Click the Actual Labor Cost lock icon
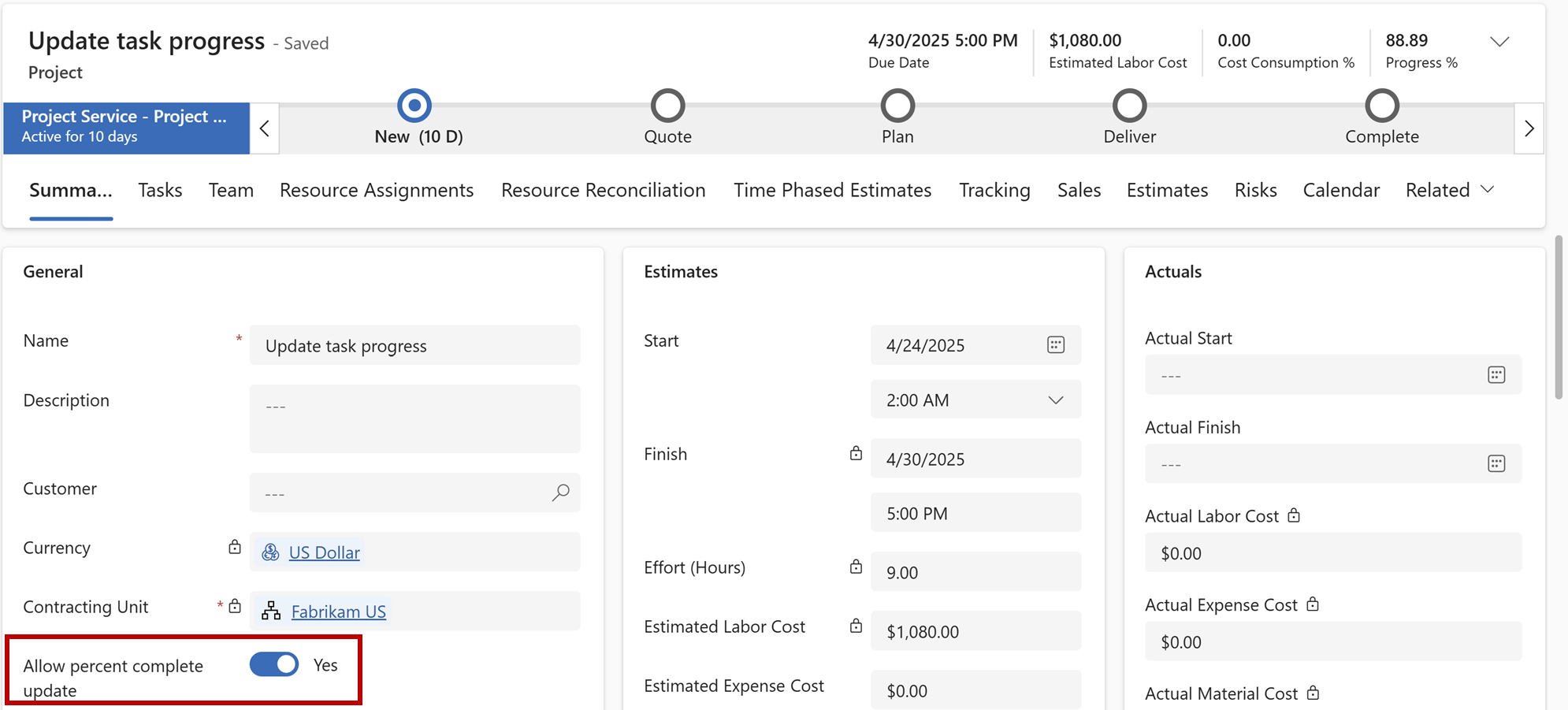This screenshot has width=1568, height=710. coord(1293,515)
